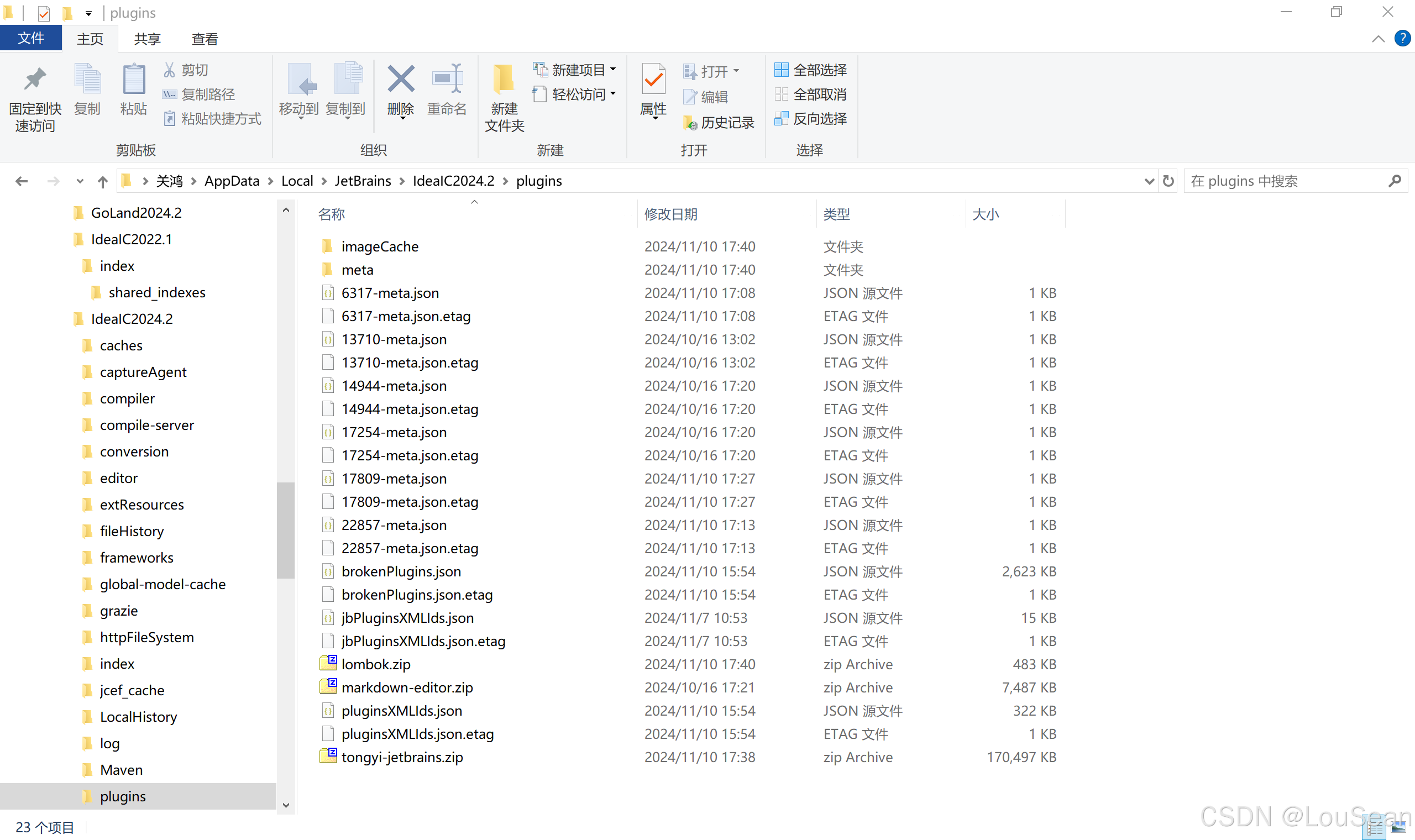Click the Delete (删除) ribbon icon
The height and width of the screenshot is (840, 1415).
click(400, 80)
